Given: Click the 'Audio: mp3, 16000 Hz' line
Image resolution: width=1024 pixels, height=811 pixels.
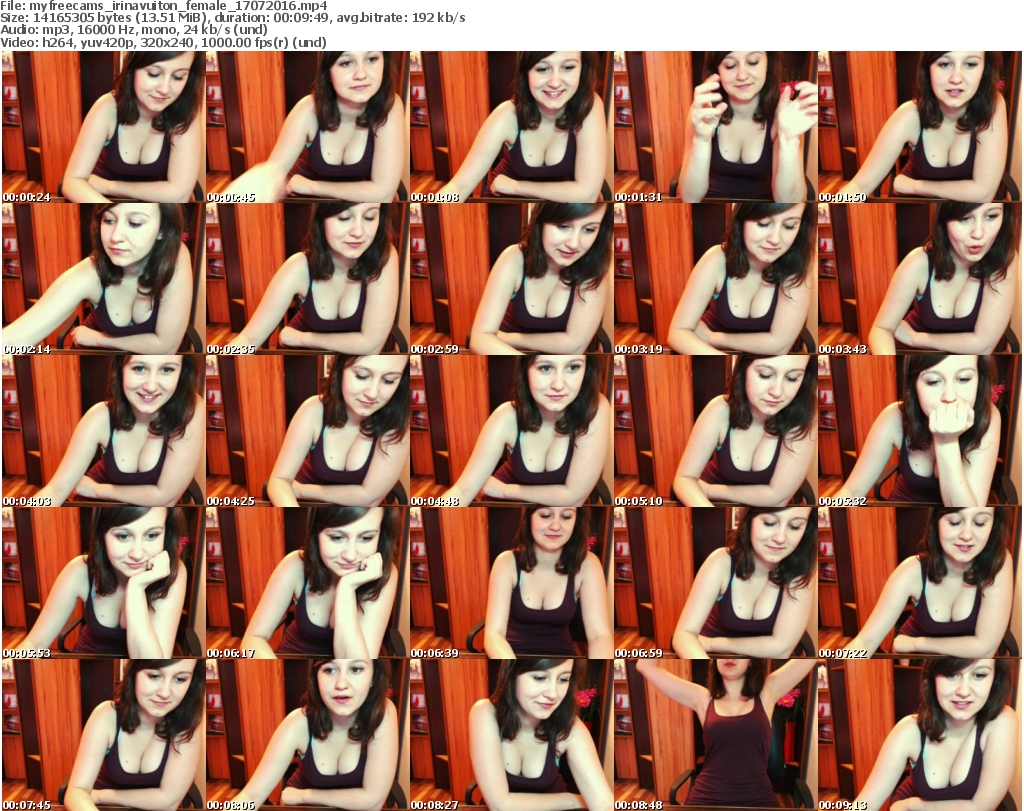Looking at the screenshot, I should 134,30.
